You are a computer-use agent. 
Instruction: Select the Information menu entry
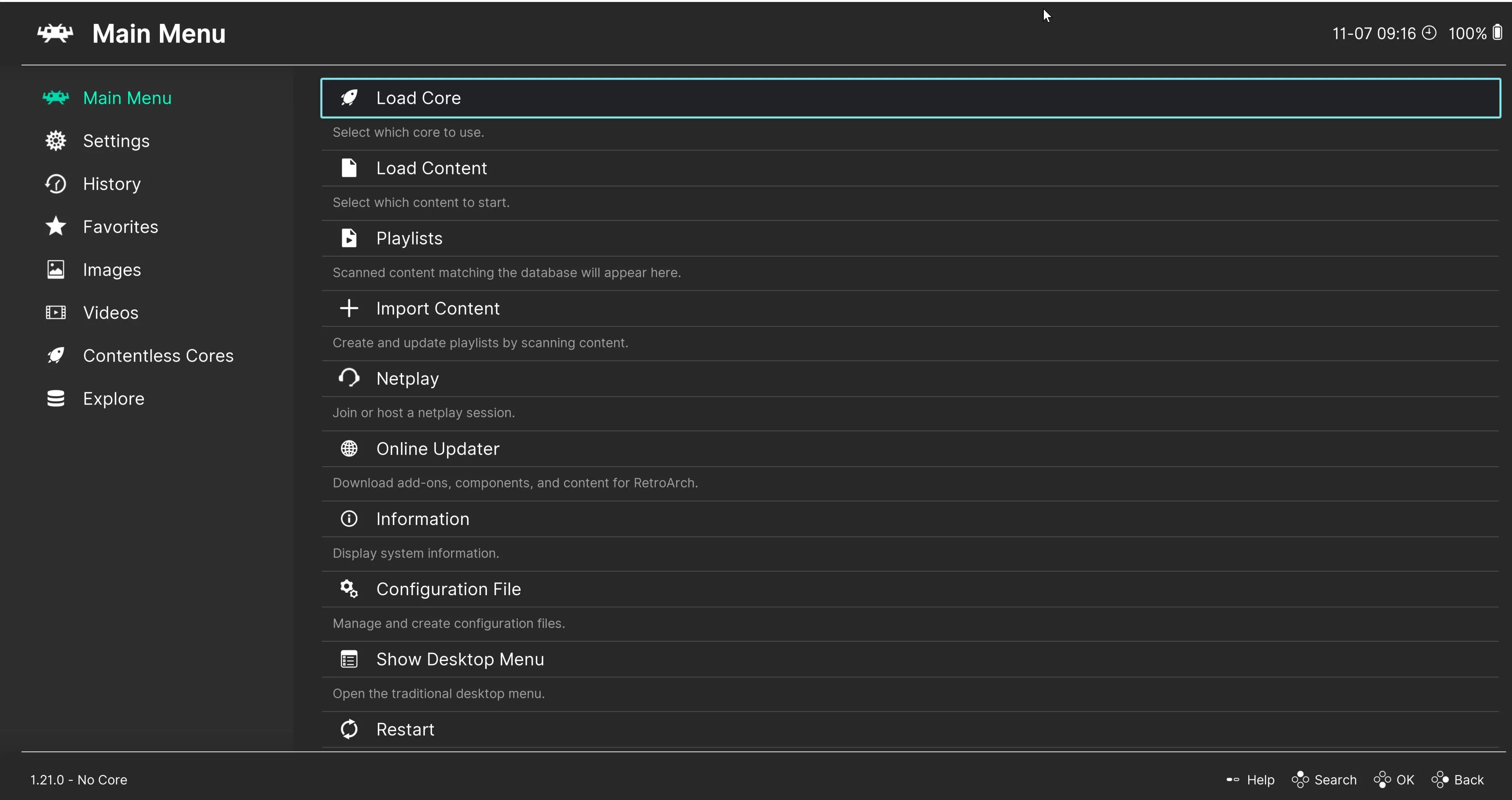[x=422, y=519]
